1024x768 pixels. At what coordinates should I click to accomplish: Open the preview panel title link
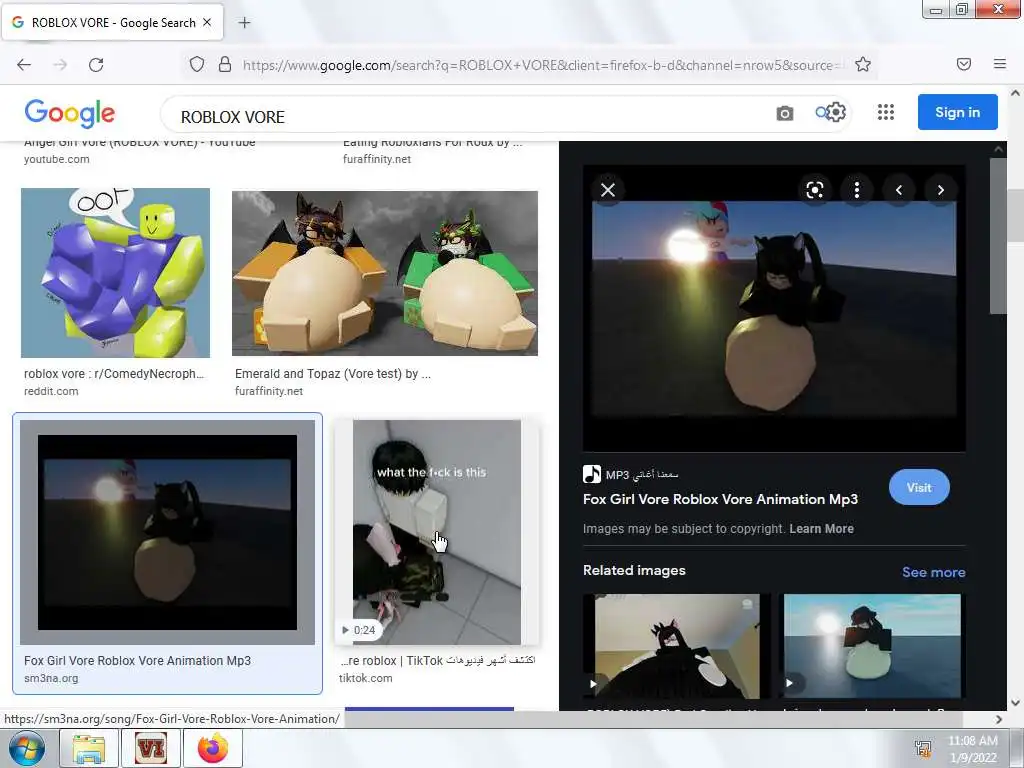click(720, 500)
